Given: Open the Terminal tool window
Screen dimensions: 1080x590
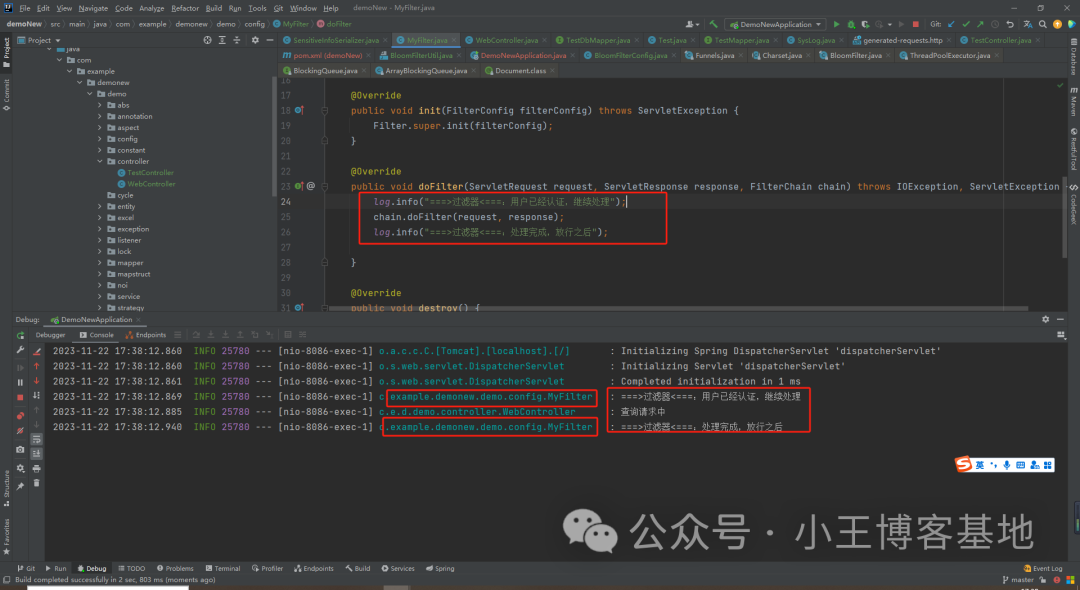Looking at the screenshot, I should click(222, 569).
